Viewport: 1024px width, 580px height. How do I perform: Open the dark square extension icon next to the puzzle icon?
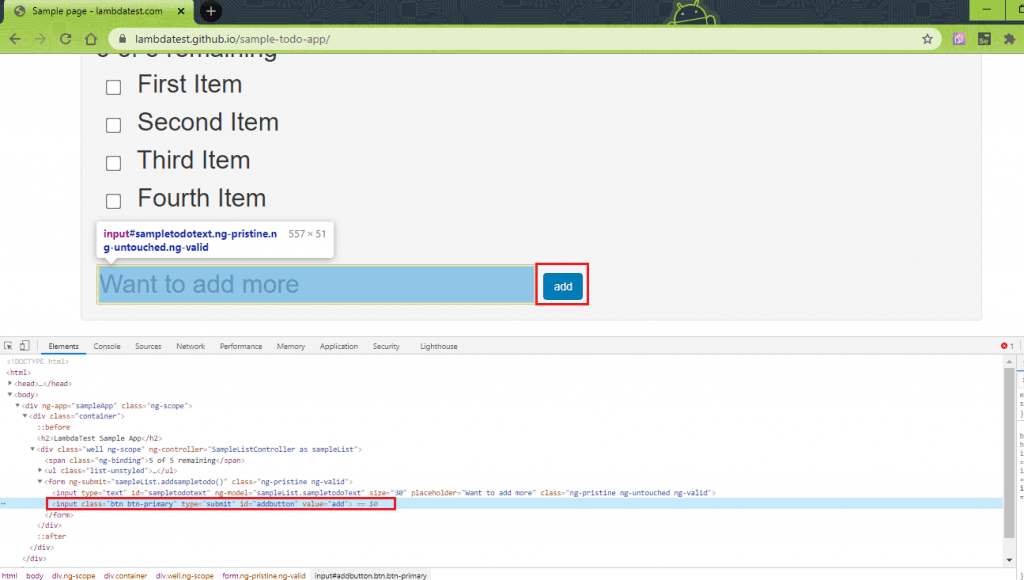[984, 39]
